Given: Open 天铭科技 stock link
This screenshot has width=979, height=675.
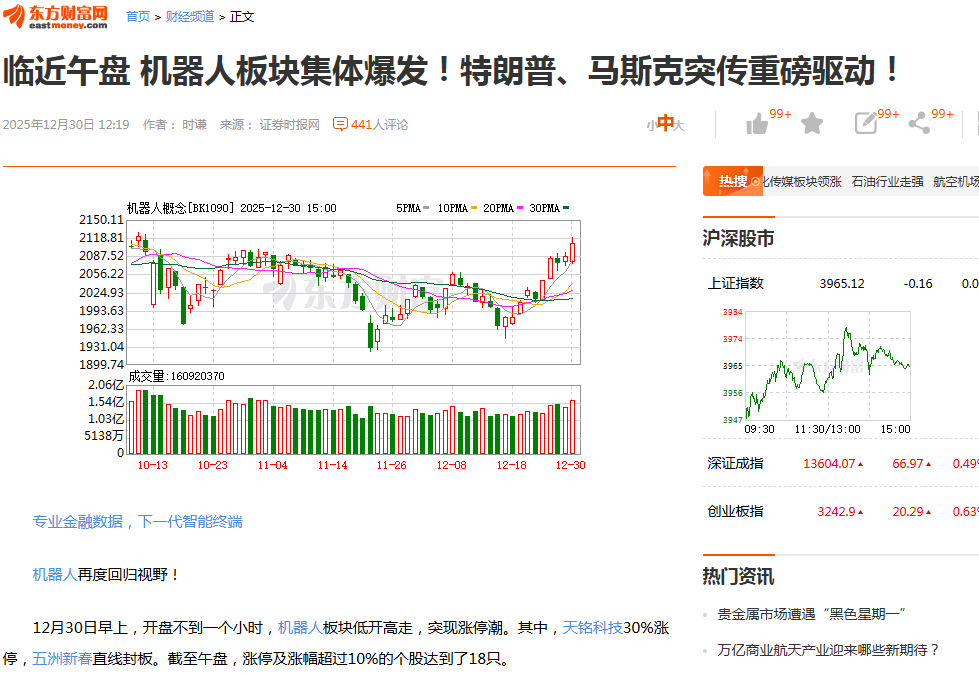Looking at the screenshot, I should click(x=593, y=628).
